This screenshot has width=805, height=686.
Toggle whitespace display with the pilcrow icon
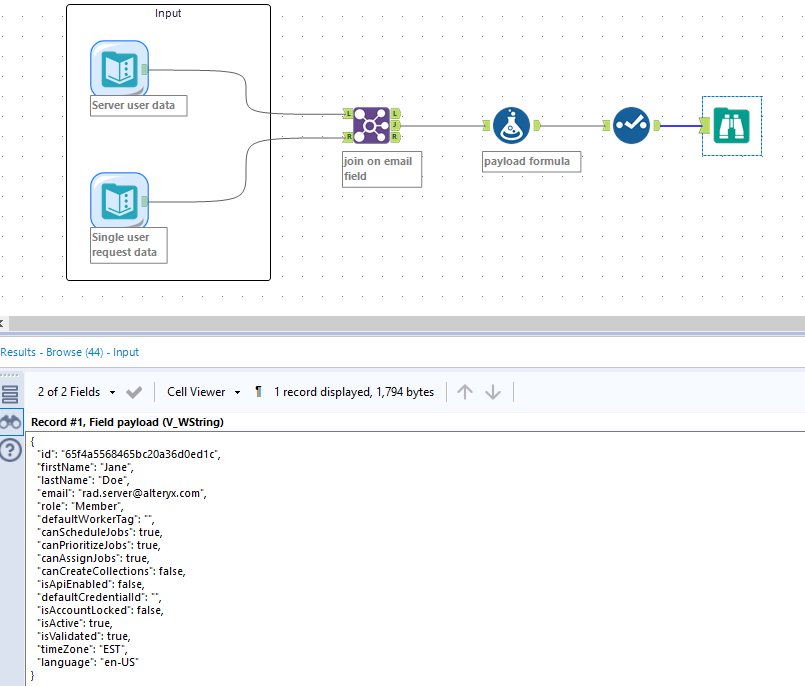point(258,392)
